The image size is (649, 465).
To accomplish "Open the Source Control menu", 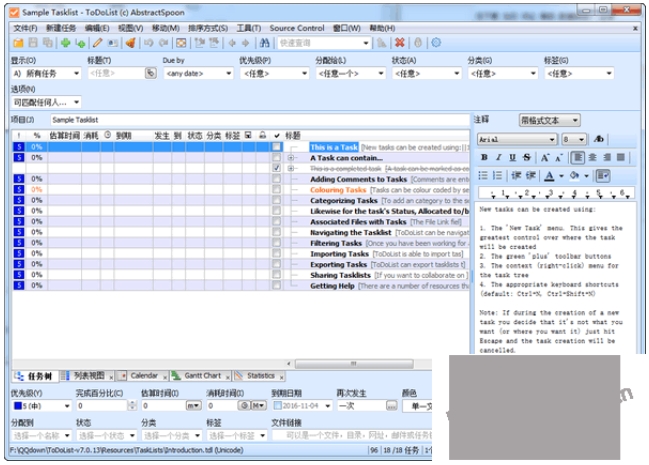I will pyautogui.click(x=297, y=28).
